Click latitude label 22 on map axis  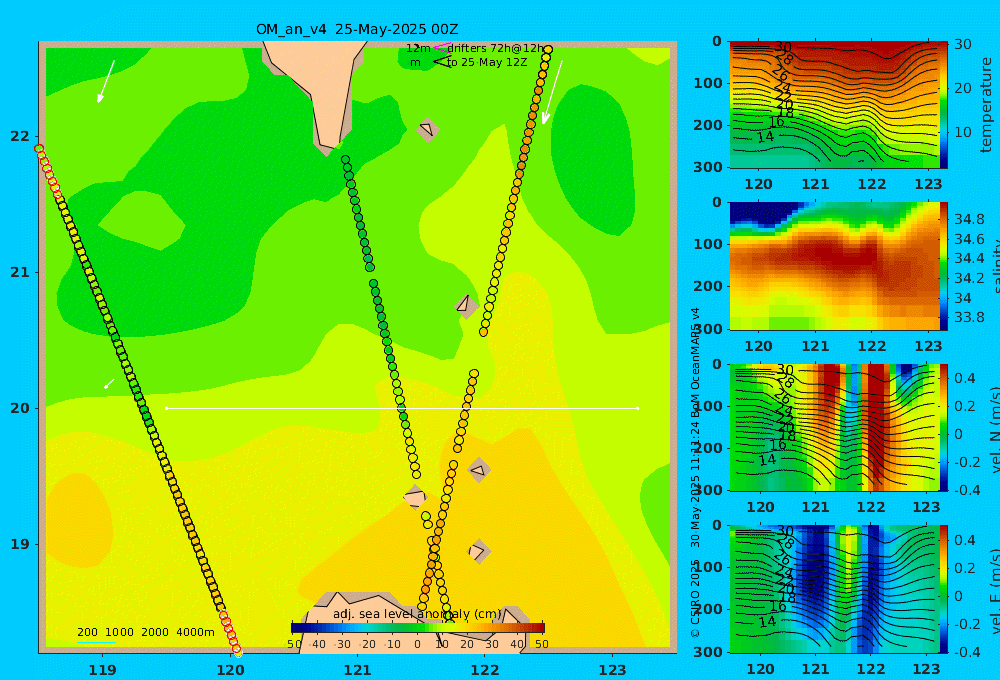coord(20,136)
